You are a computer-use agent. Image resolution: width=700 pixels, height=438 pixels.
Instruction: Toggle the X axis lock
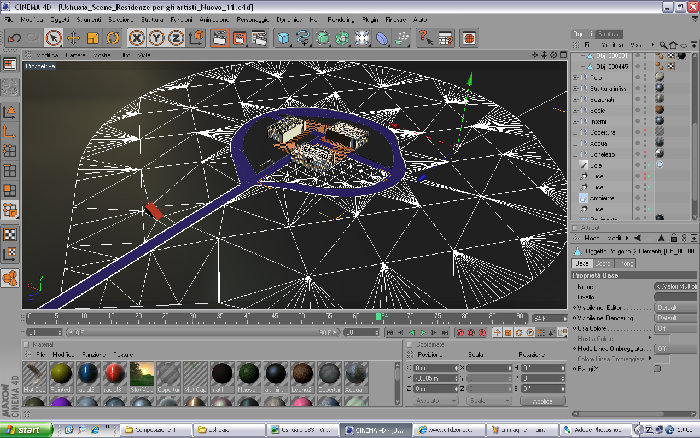click(x=137, y=38)
